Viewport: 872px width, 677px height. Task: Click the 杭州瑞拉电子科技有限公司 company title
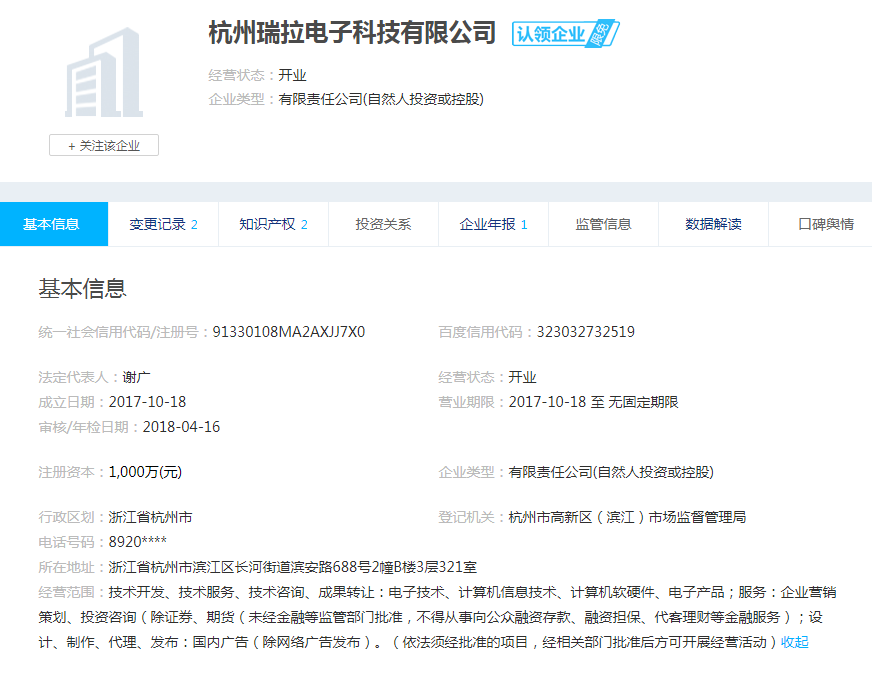click(x=352, y=33)
